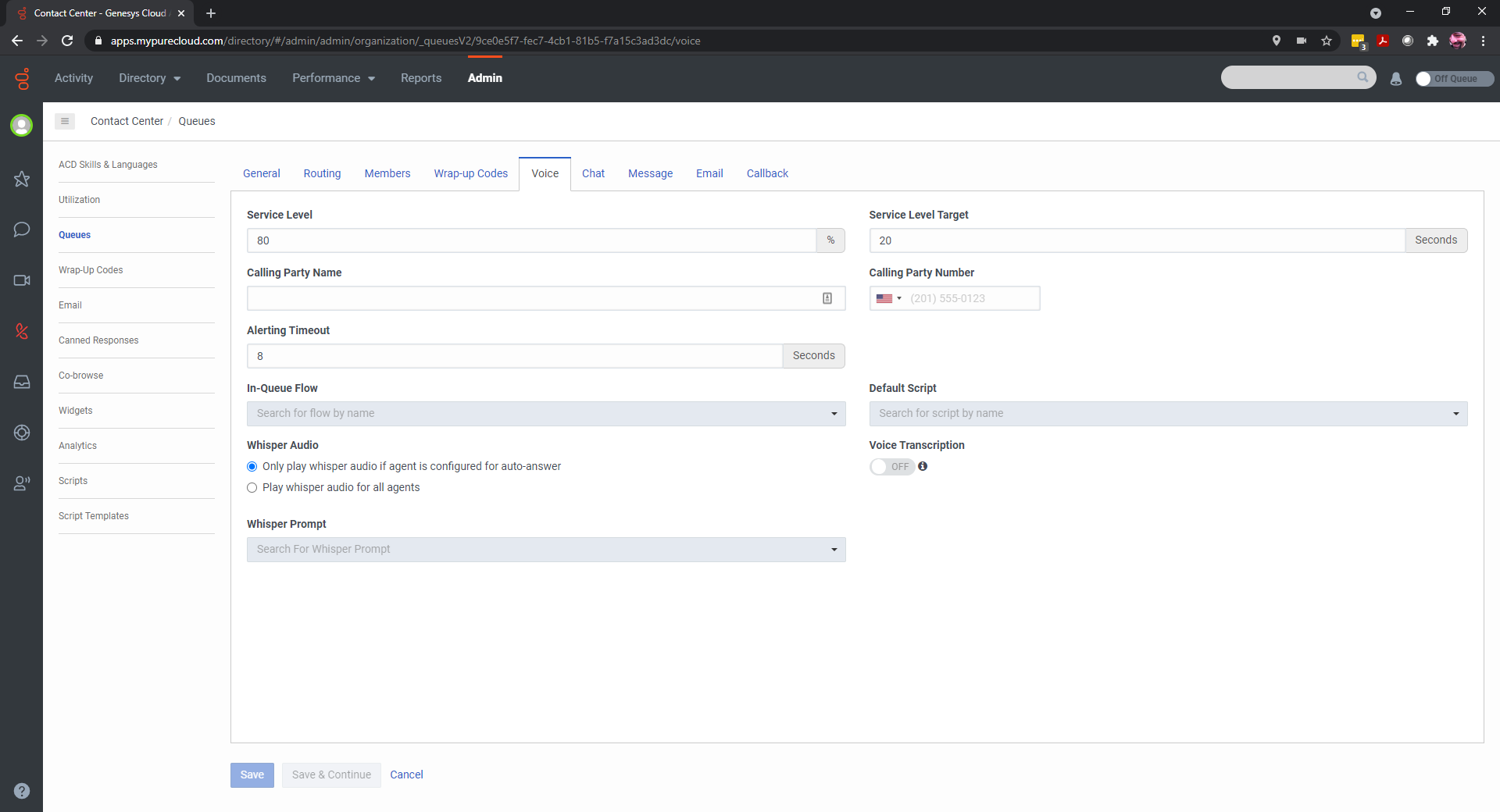1500x812 pixels.
Task: Open the Inbox tray icon in sidebar
Action: (x=22, y=382)
